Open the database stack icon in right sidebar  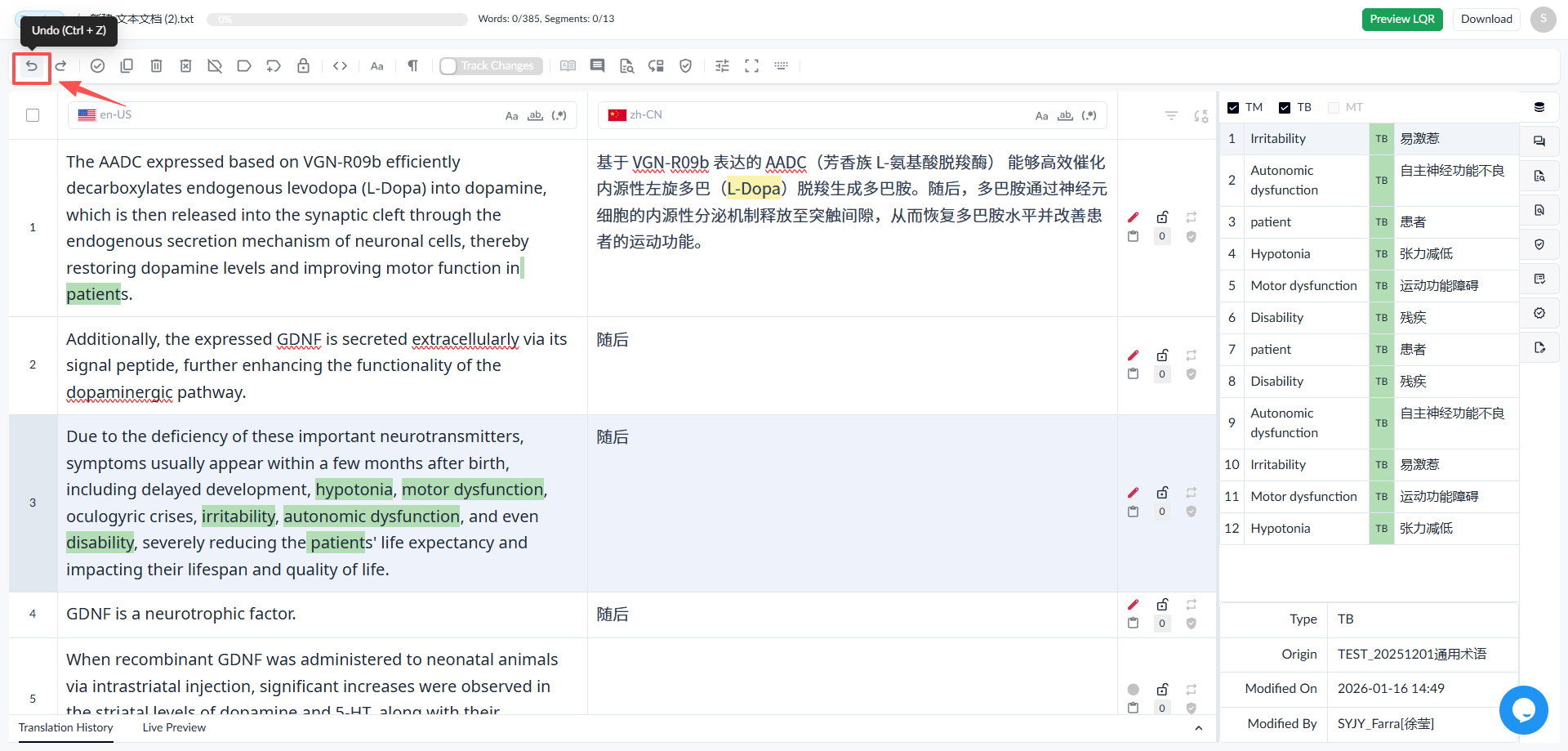[1539, 107]
